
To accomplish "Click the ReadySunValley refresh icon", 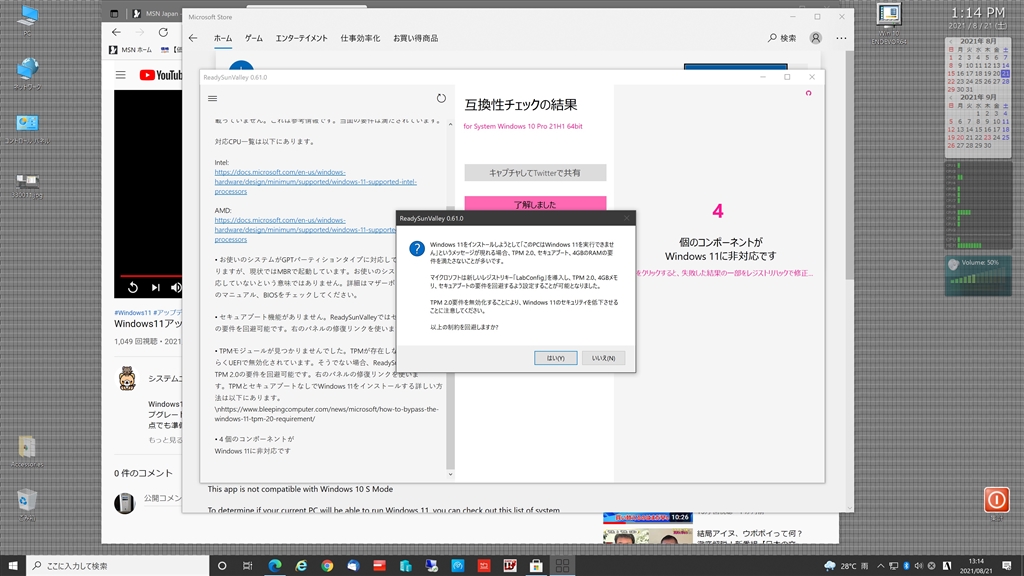I will pyautogui.click(x=441, y=99).
